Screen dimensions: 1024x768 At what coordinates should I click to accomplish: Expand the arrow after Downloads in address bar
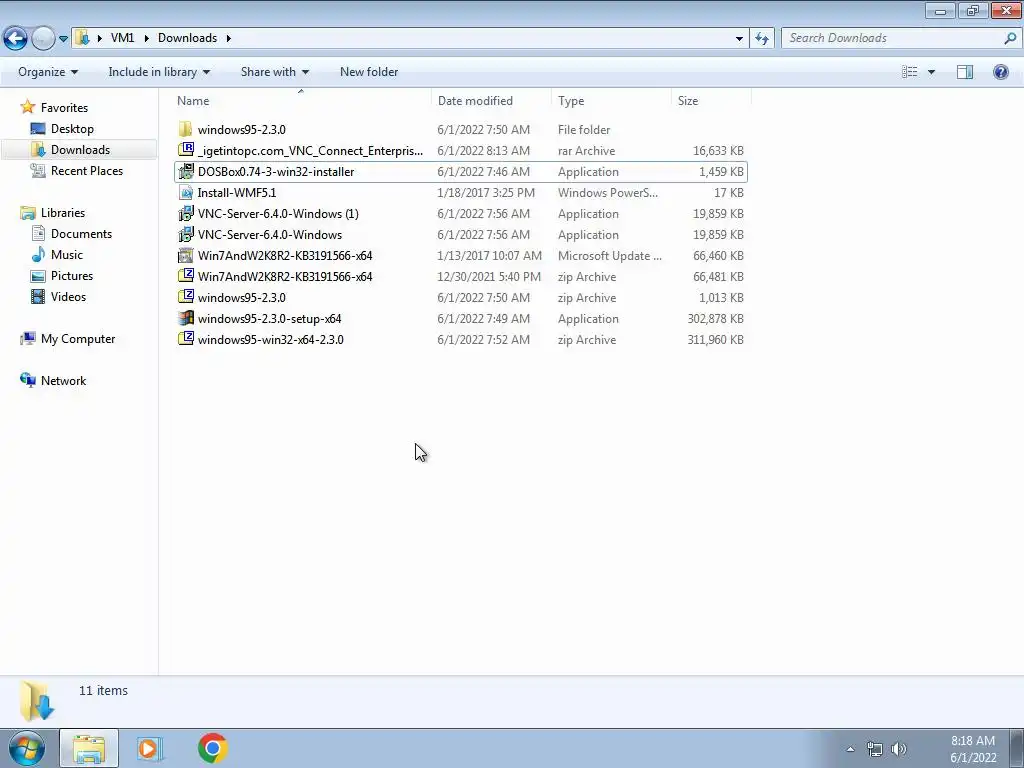(x=229, y=38)
